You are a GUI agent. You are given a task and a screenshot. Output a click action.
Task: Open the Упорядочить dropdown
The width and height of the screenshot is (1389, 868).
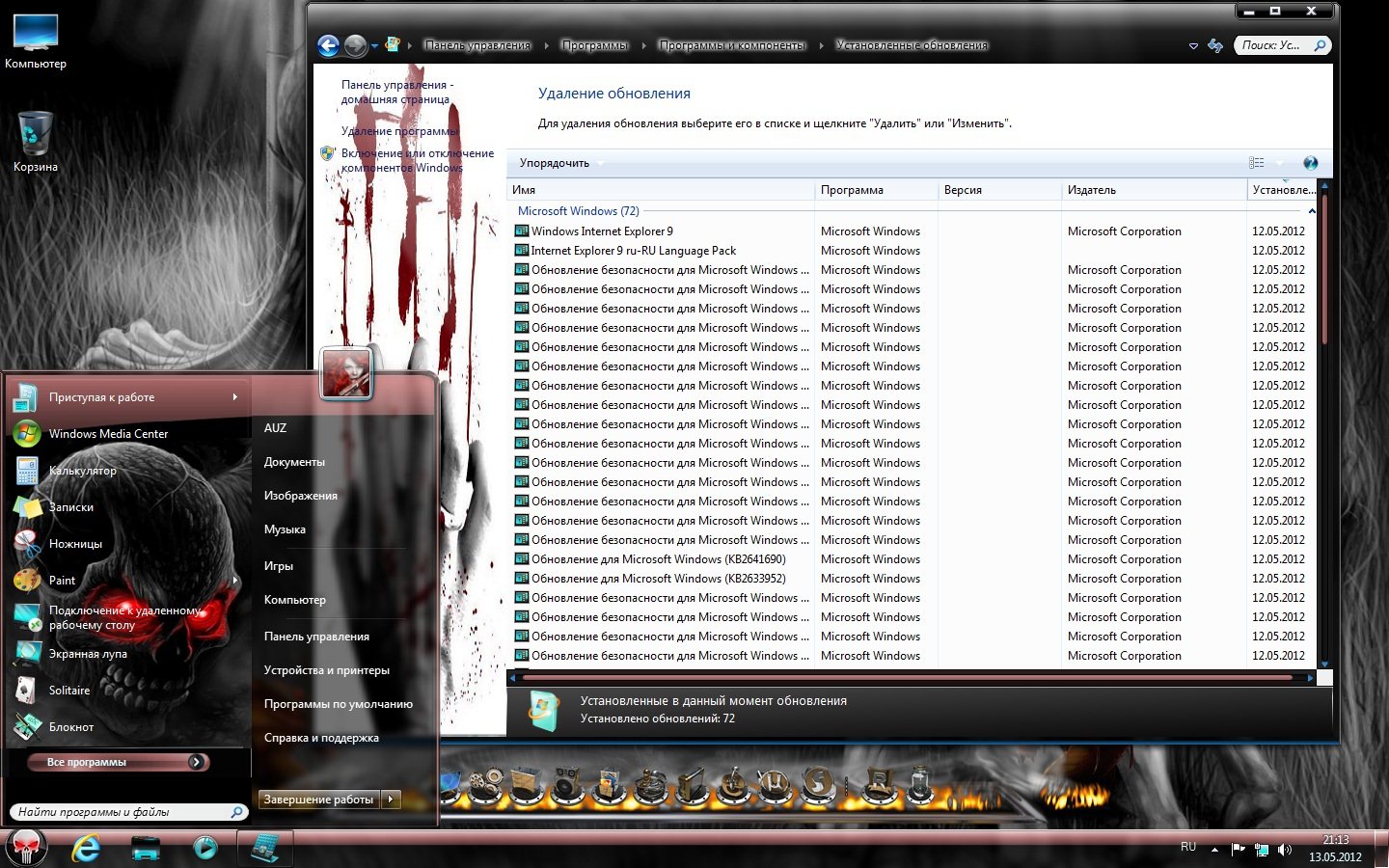tap(560, 163)
